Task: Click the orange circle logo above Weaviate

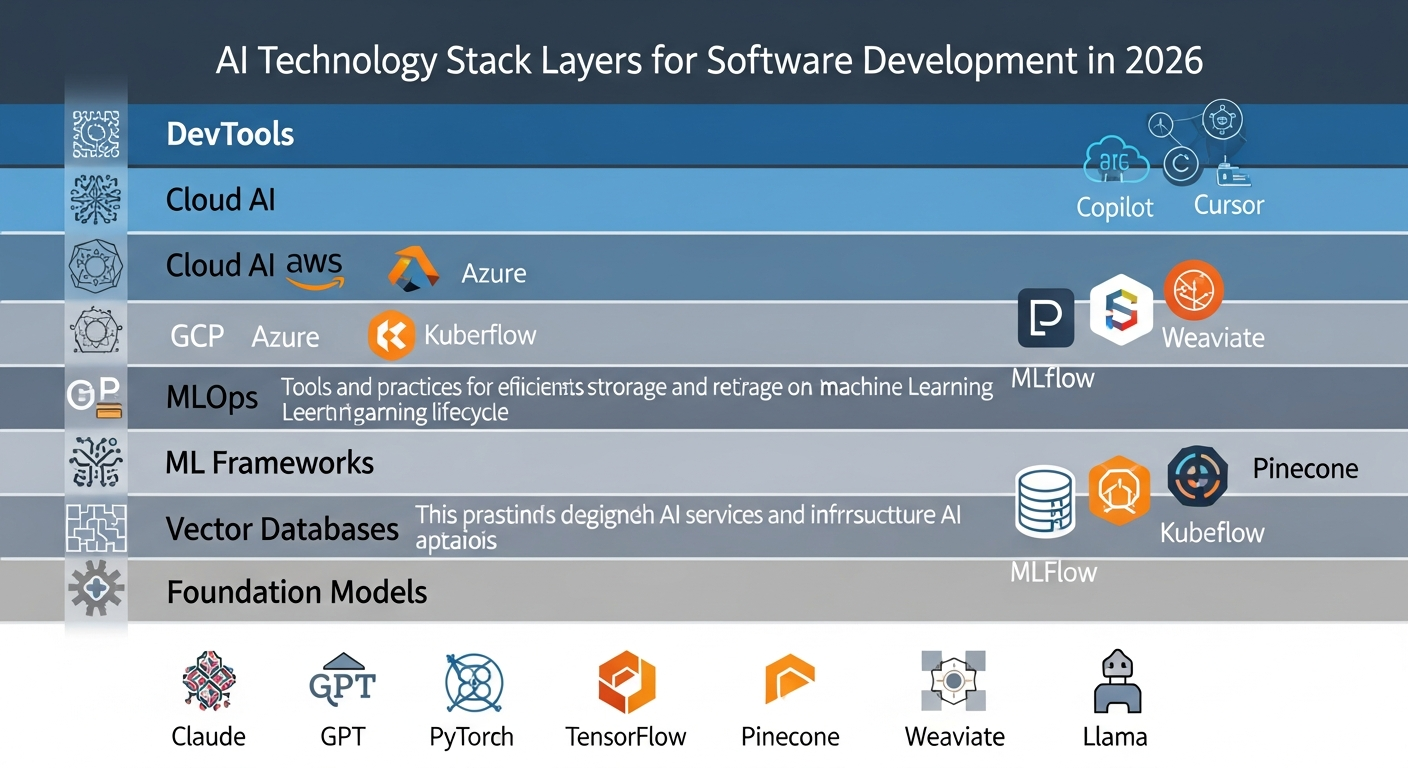Action: pyautogui.click(x=1194, y=290)
